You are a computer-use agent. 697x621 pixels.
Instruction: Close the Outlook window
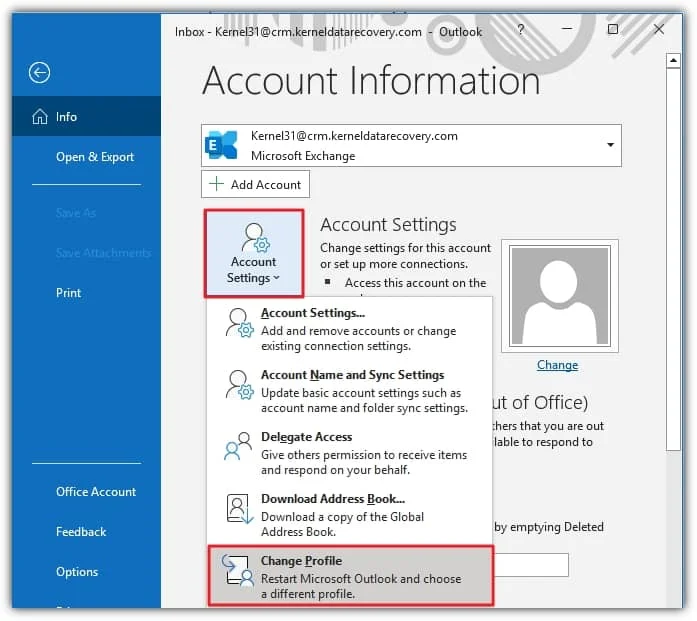pos(659,29)
